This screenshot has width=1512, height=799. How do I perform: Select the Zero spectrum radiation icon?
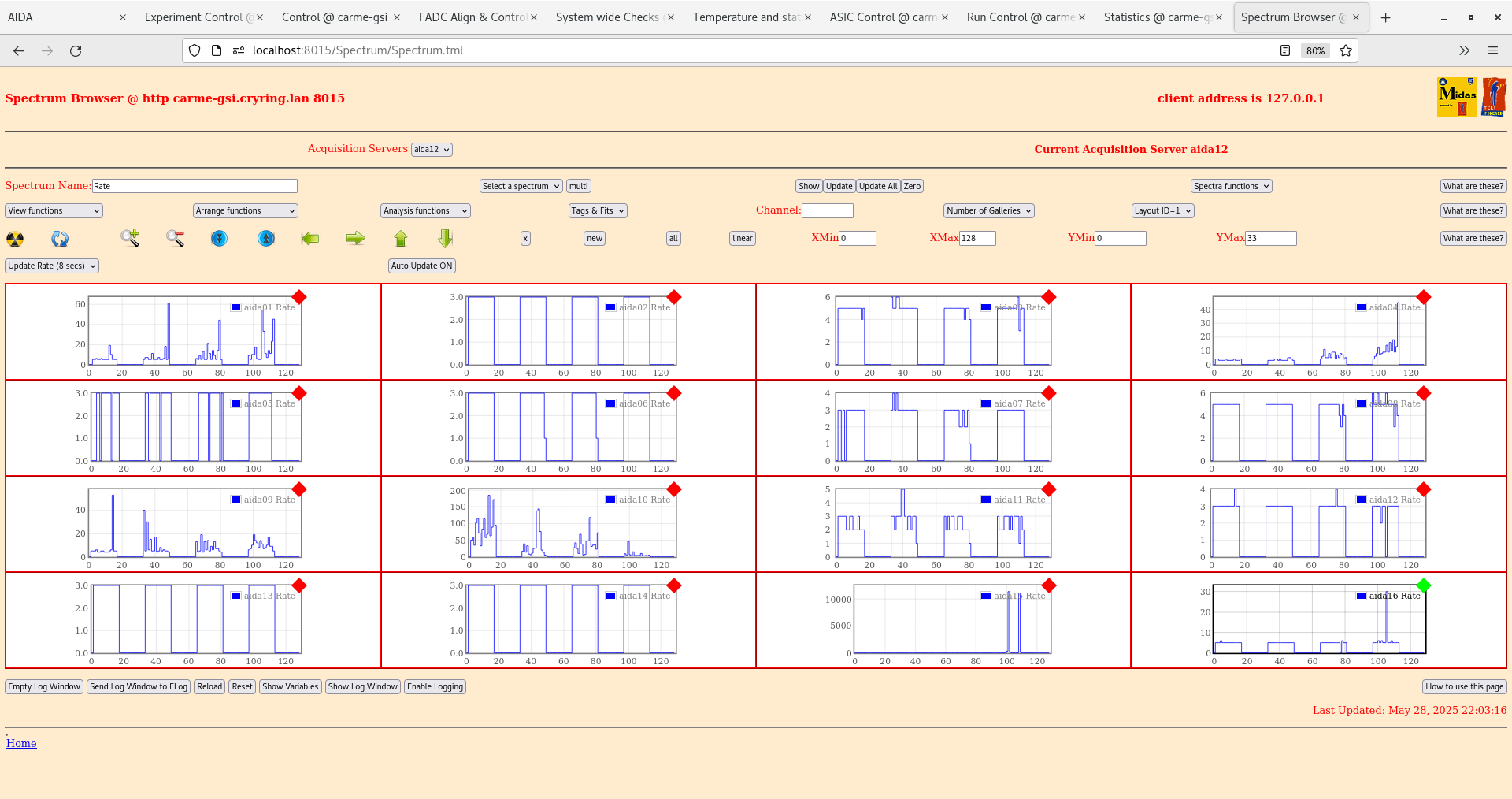pyautogui.click(x=15, y=238)
